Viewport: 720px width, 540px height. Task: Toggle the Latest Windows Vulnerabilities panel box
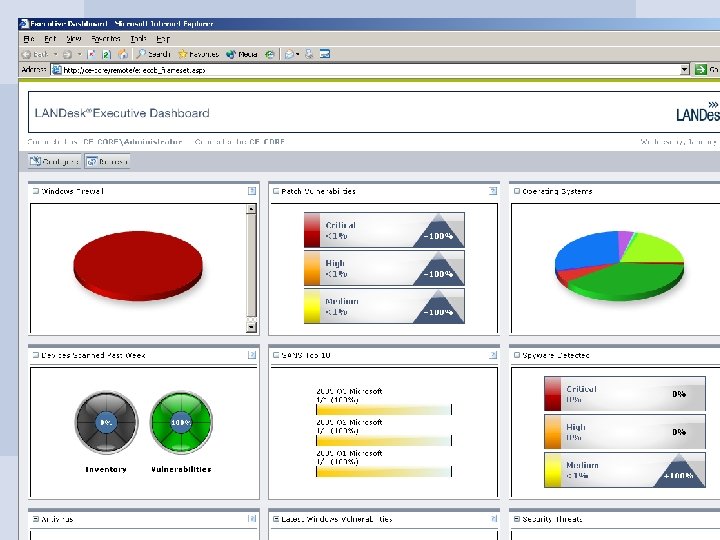coord(276,519)
